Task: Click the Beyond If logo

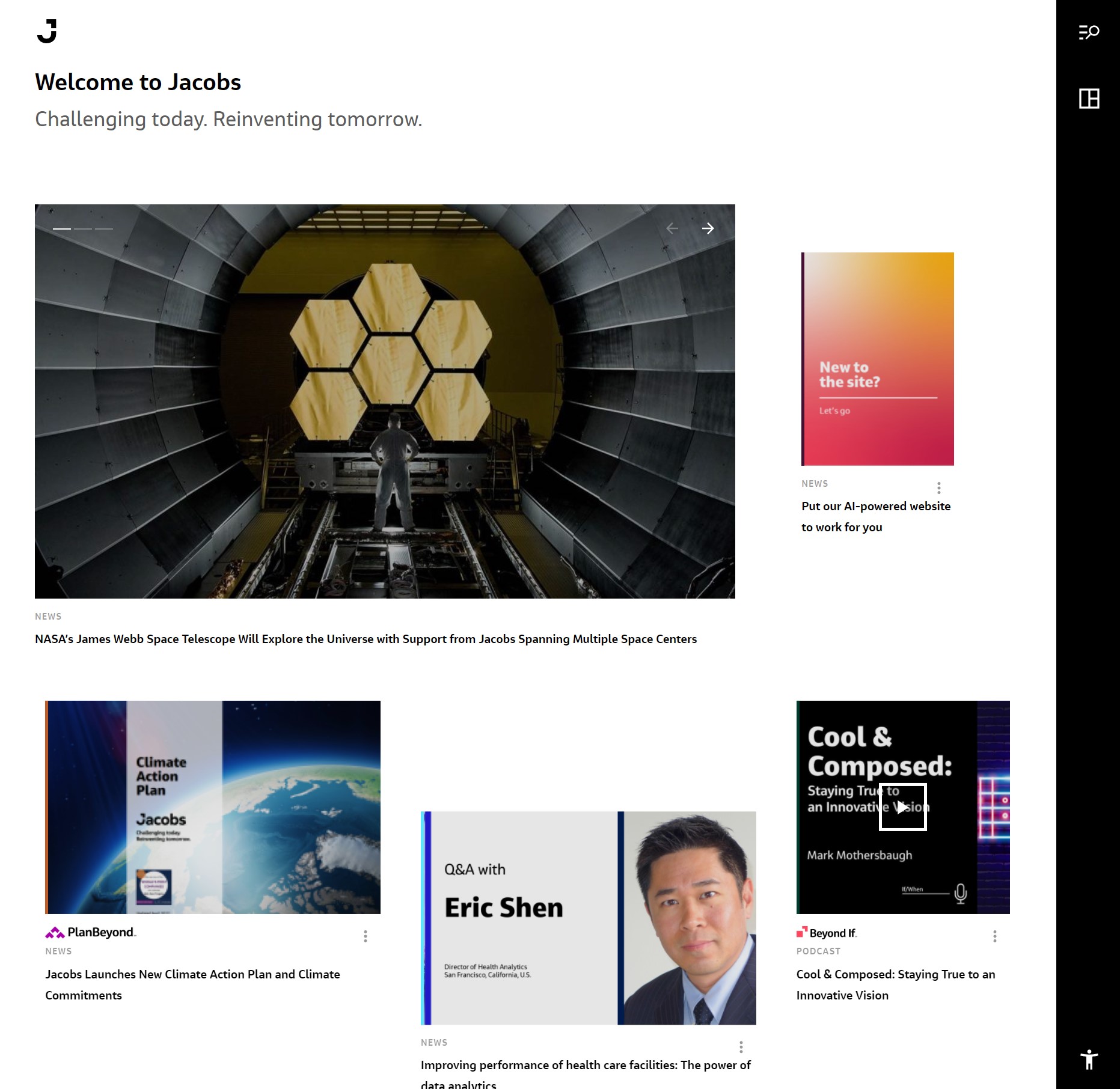Action: (x=827, y=933)
